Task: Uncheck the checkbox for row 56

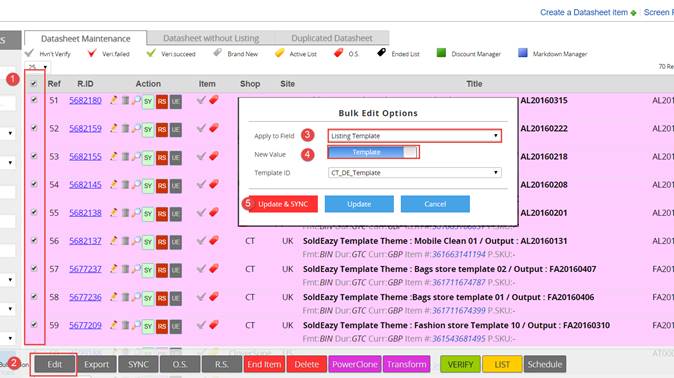Action: (34, 240)
